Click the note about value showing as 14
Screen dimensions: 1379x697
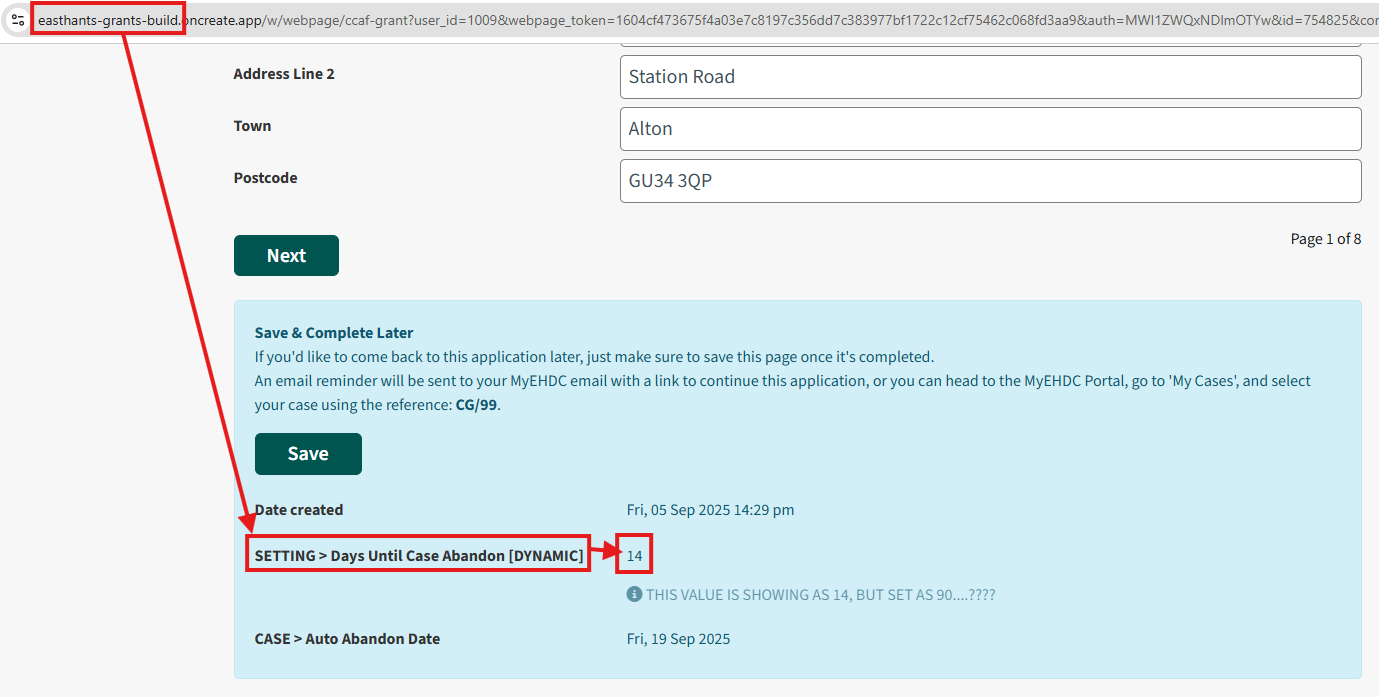820,595
